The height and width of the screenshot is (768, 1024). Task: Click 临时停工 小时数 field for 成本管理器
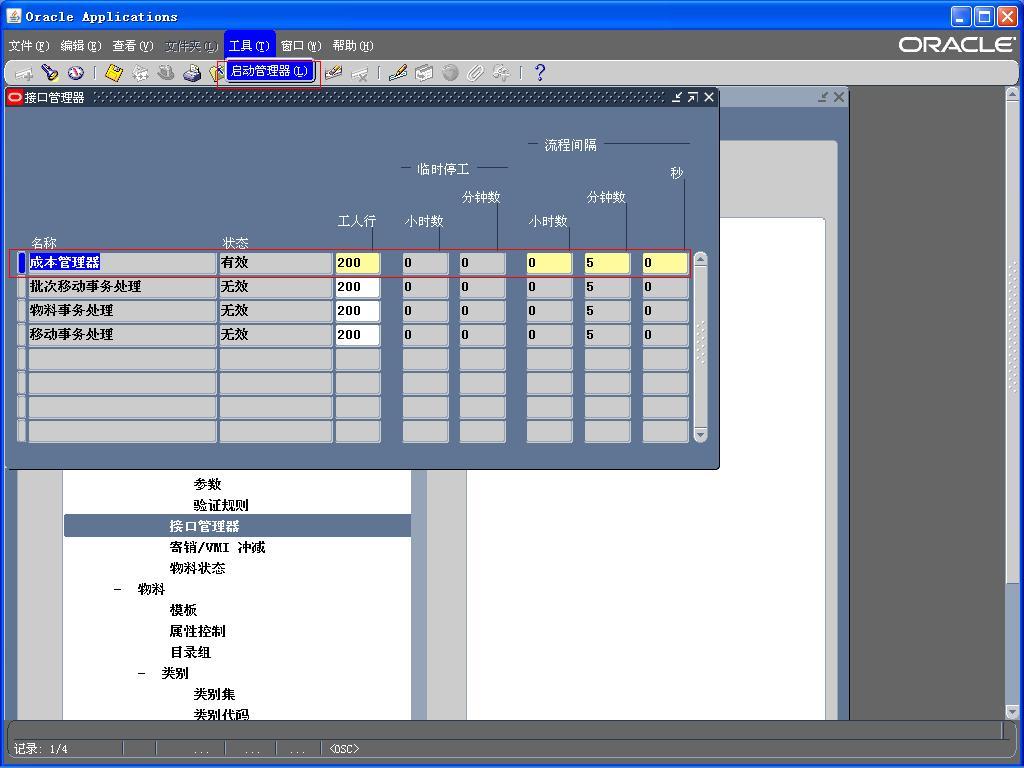pos(425,263)
